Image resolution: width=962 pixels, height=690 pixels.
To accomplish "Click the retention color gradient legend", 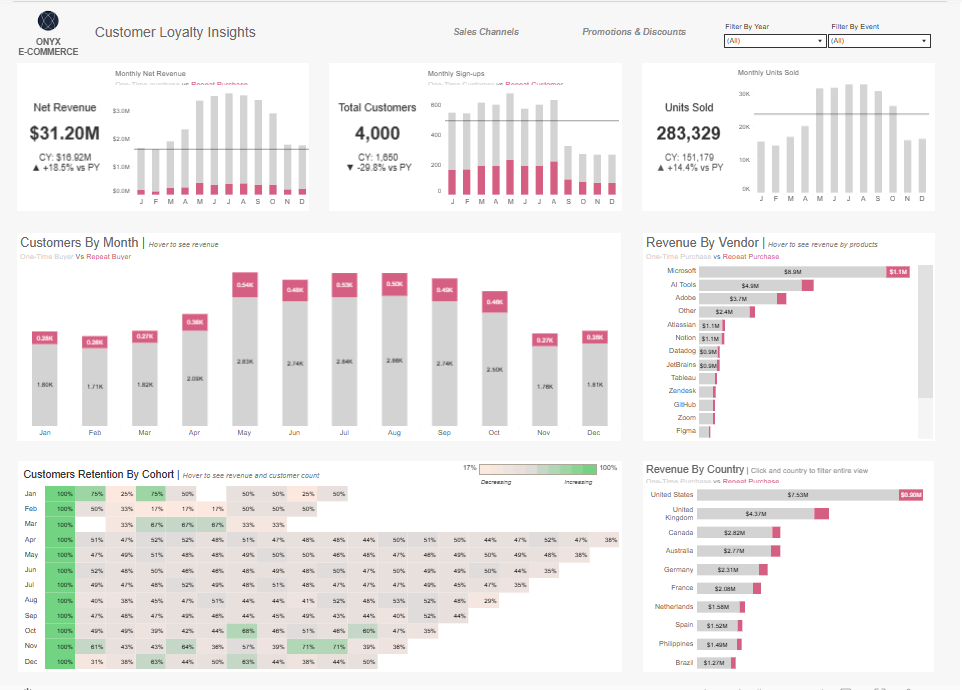I will pyautogui.click(x=538, y=468).
